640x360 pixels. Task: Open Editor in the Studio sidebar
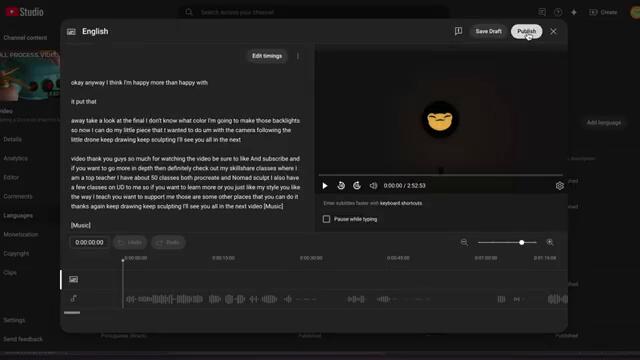[x=11, y=178]
